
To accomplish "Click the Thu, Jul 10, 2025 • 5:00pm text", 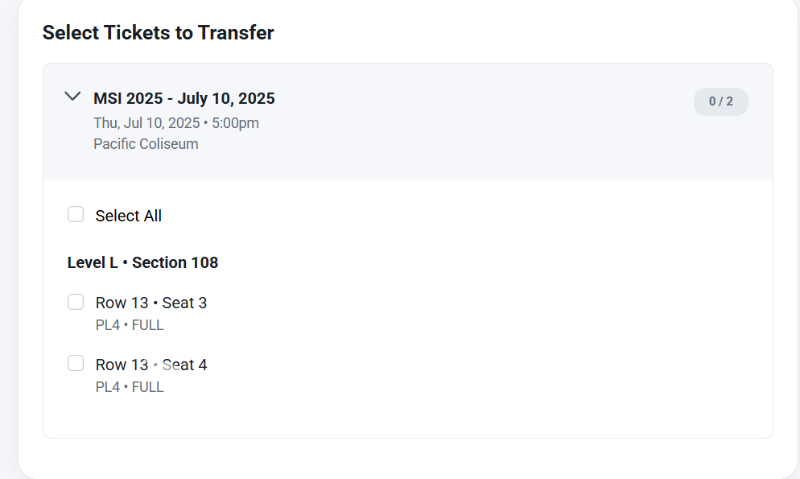I will (176, 122).
